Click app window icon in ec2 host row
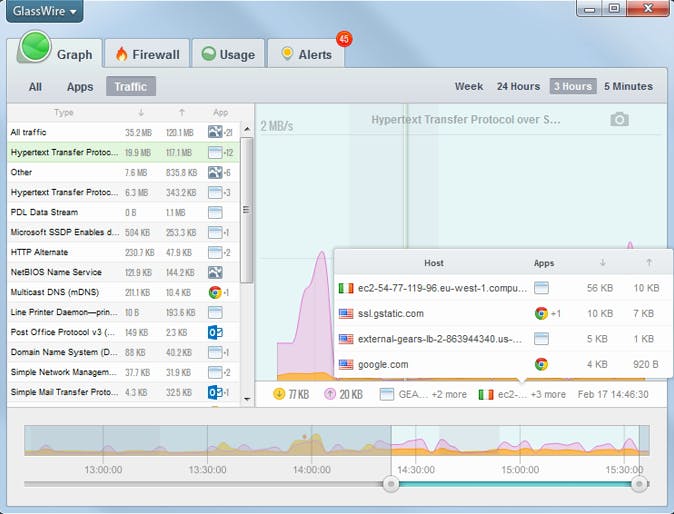The width and height of the screenshot is (674, 514). coord(541,288)
